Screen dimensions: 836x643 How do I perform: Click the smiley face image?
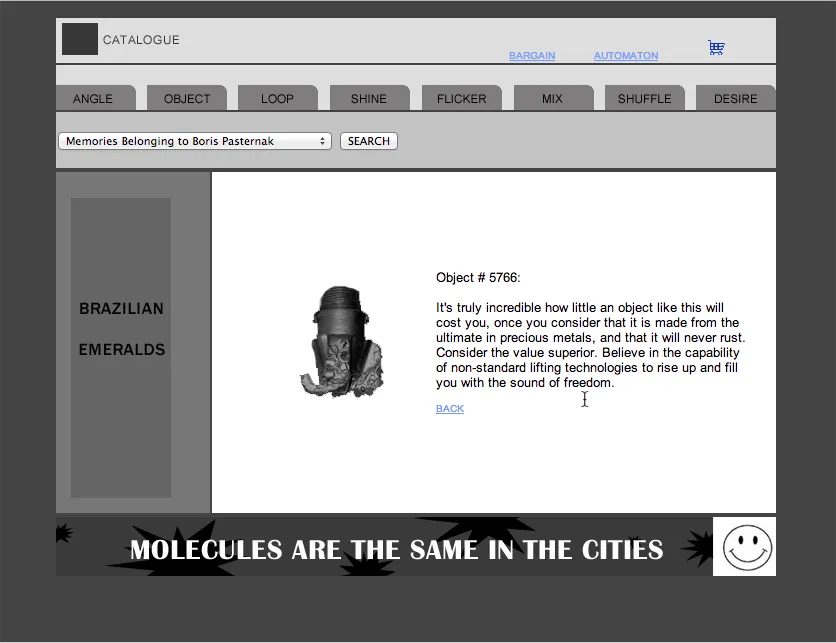click(747, 547)
